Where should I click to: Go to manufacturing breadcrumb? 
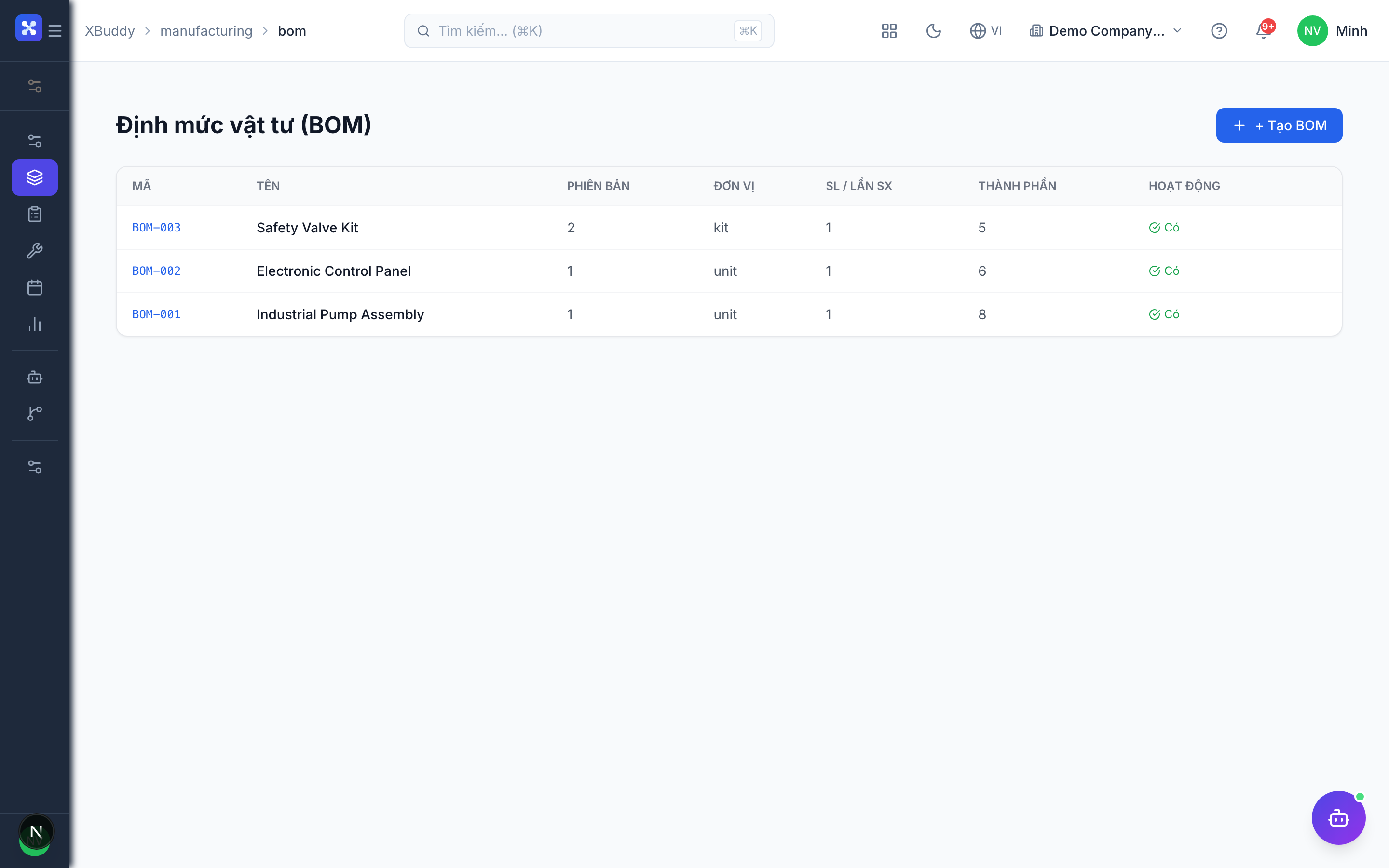coord(206,30)
